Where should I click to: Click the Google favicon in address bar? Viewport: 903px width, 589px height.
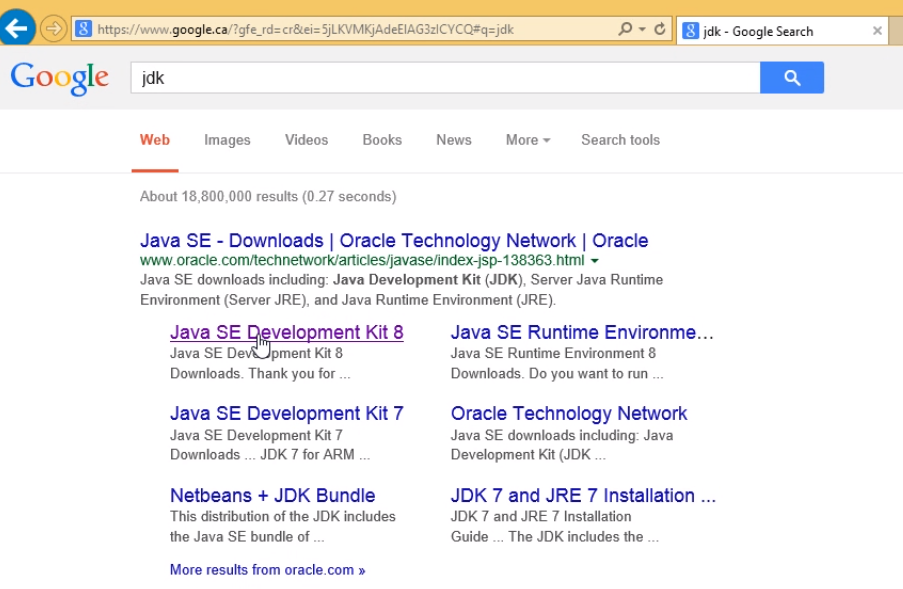pos(84,29)
